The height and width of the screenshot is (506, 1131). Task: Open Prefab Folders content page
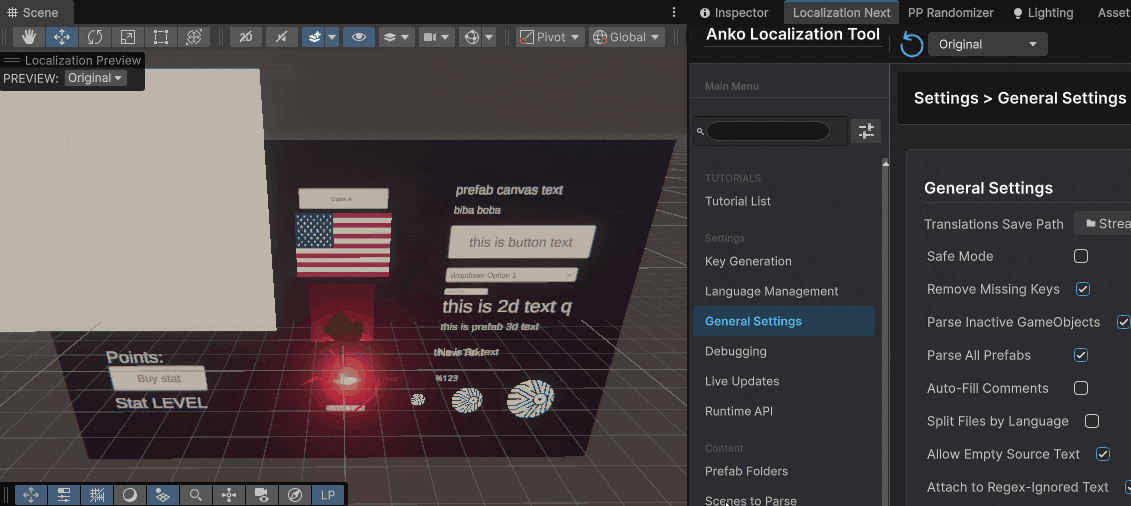coord(746,471)
